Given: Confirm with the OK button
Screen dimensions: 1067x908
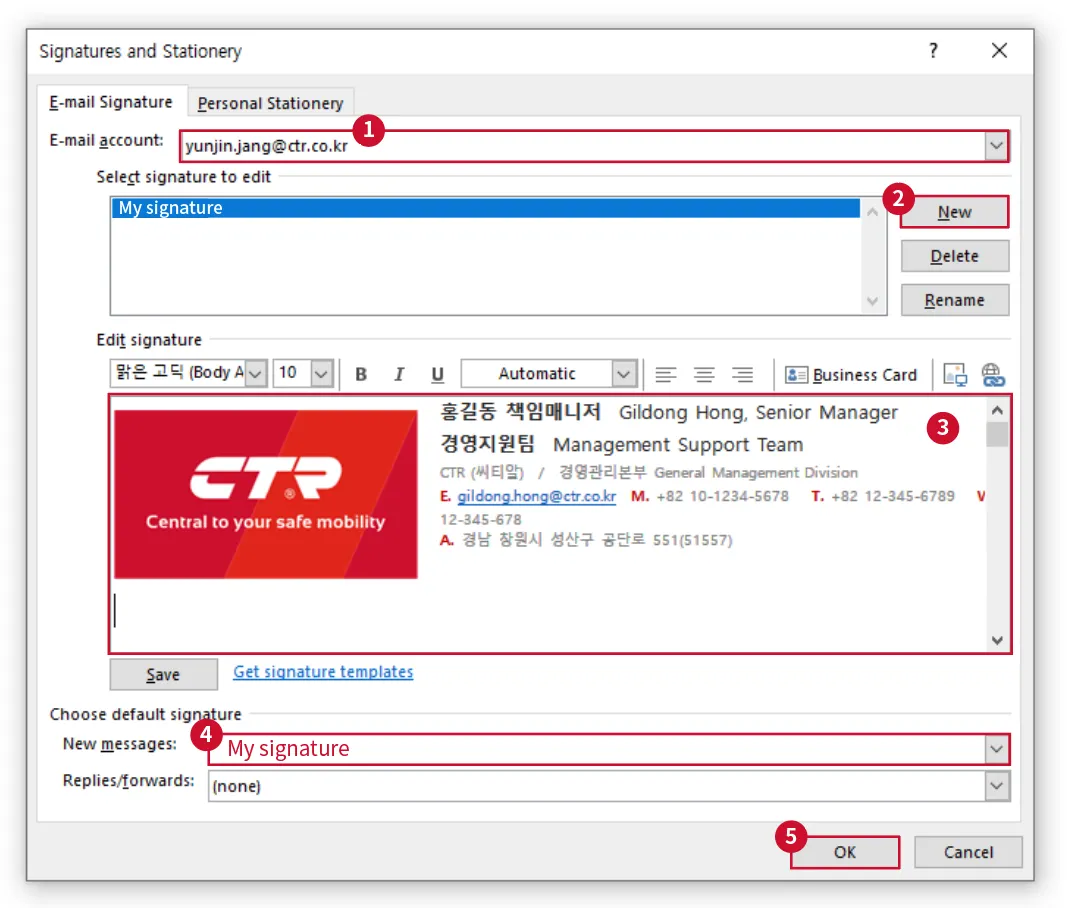Looking at the screenshot, I should (844, 852).
